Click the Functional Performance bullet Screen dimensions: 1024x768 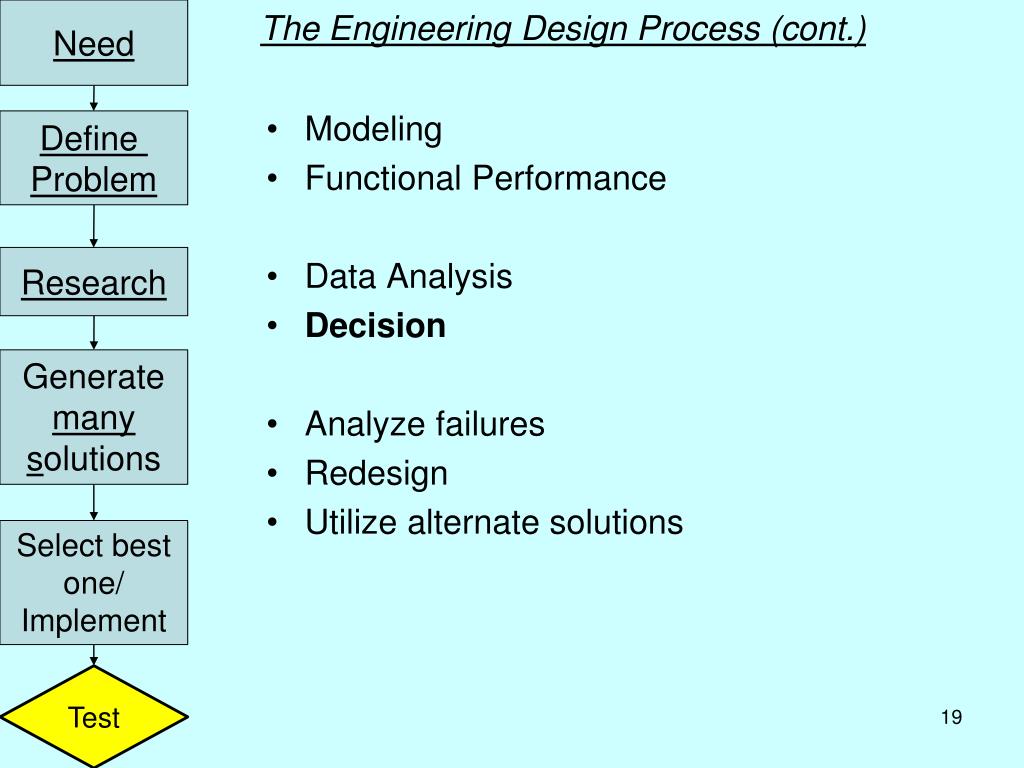coord(485,178)
